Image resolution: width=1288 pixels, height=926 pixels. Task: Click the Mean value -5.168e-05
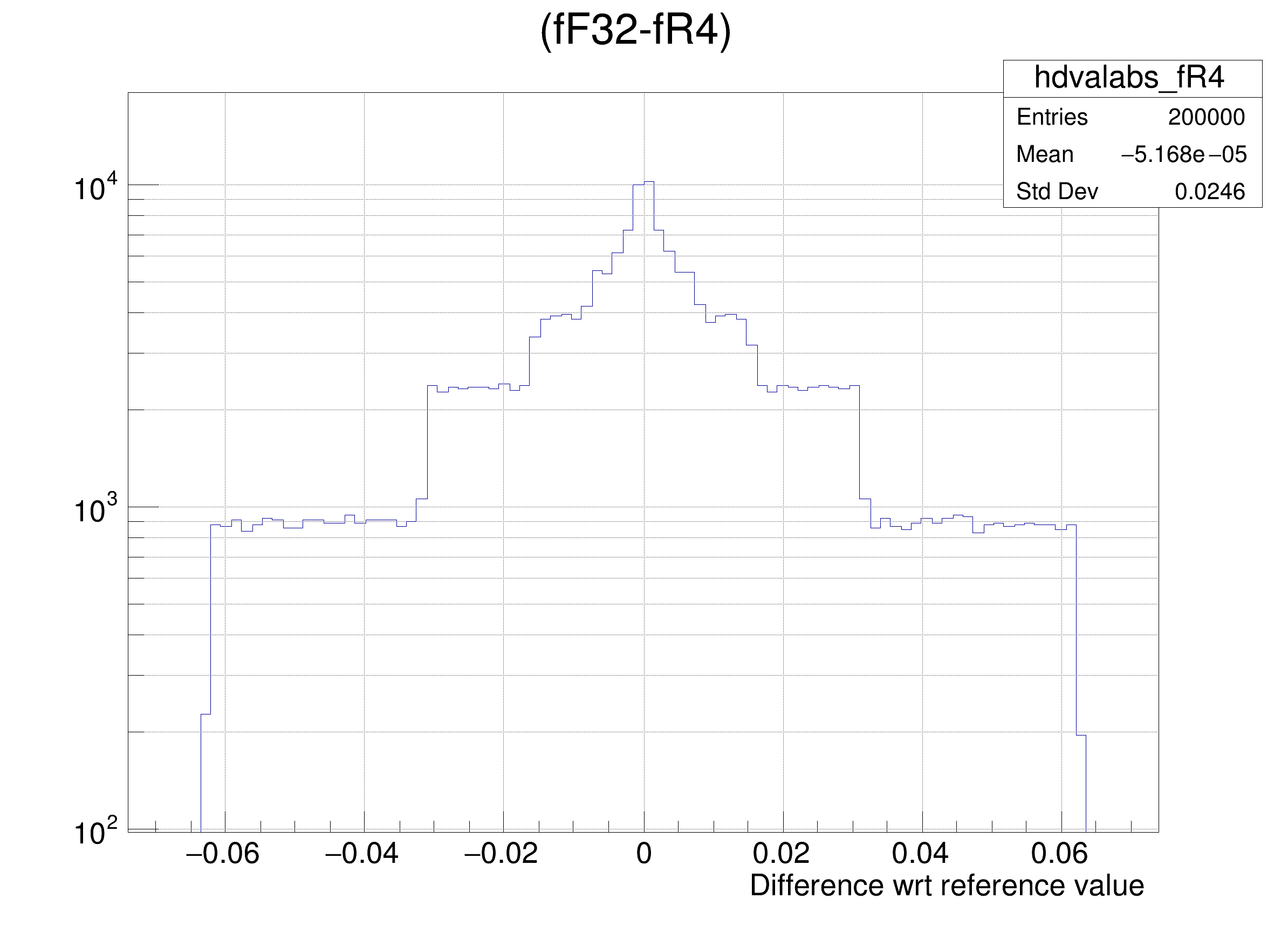1183,154
